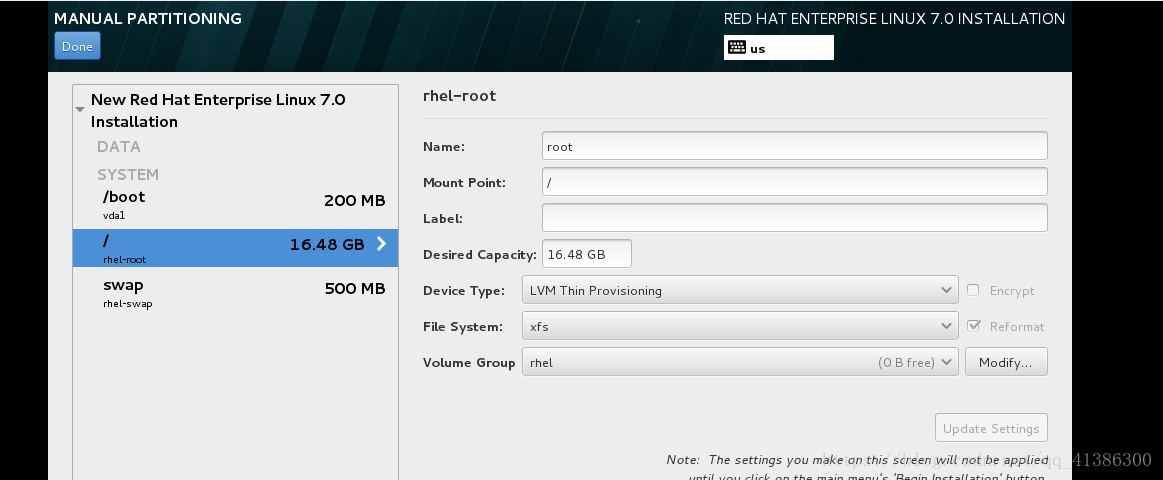Click the MANUAL PARTITIONING title
The image size is (1163, 480).
coord(148,19)
